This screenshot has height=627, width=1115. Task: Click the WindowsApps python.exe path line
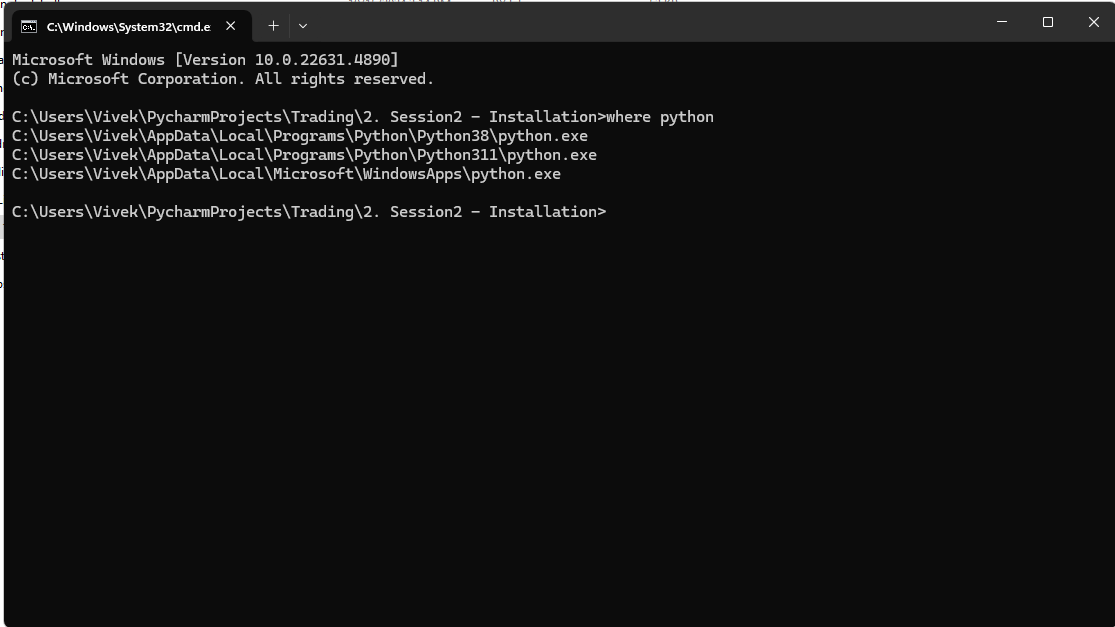(x=286, y=174)
